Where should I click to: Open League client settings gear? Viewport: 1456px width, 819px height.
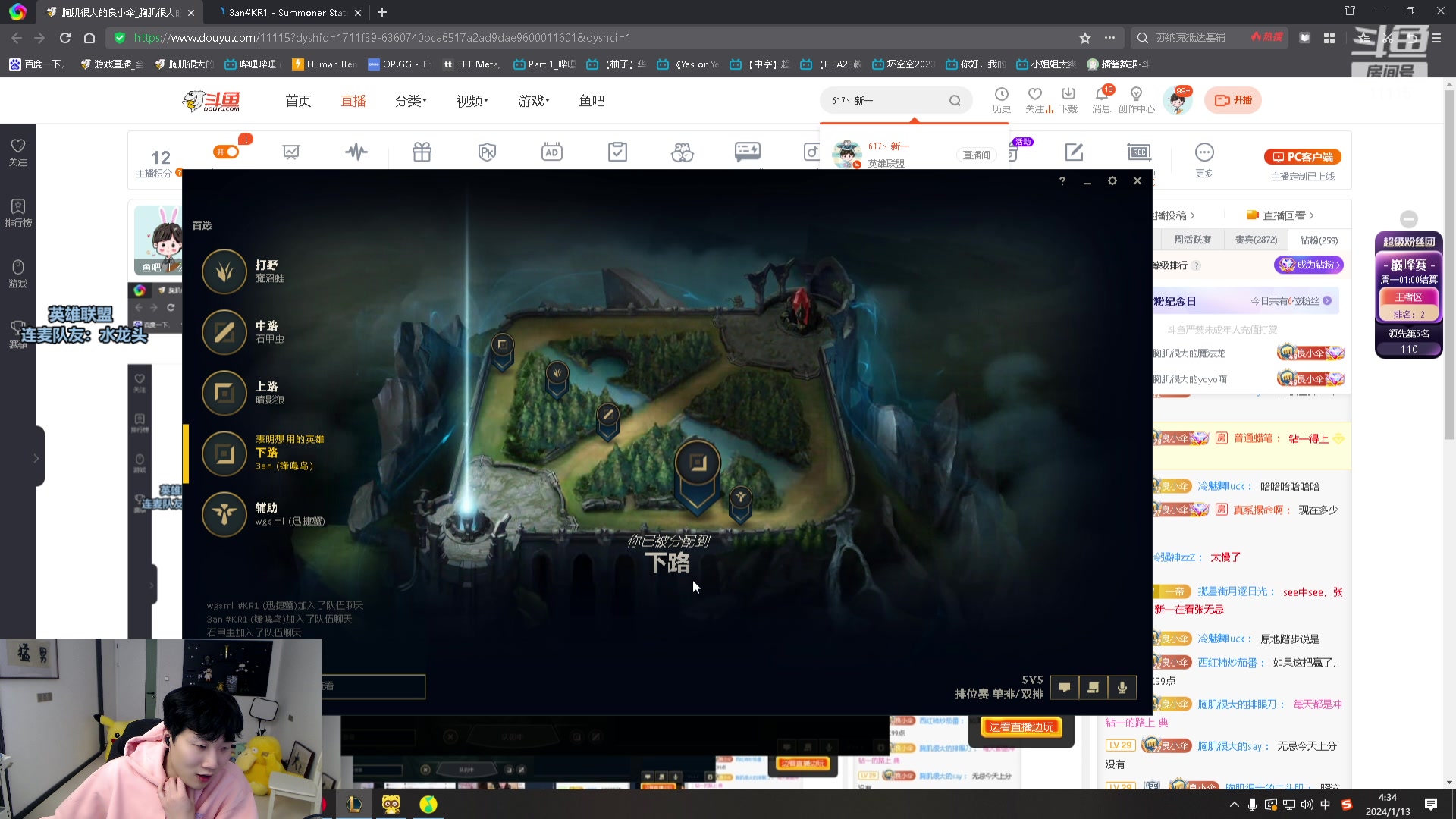1112,181
